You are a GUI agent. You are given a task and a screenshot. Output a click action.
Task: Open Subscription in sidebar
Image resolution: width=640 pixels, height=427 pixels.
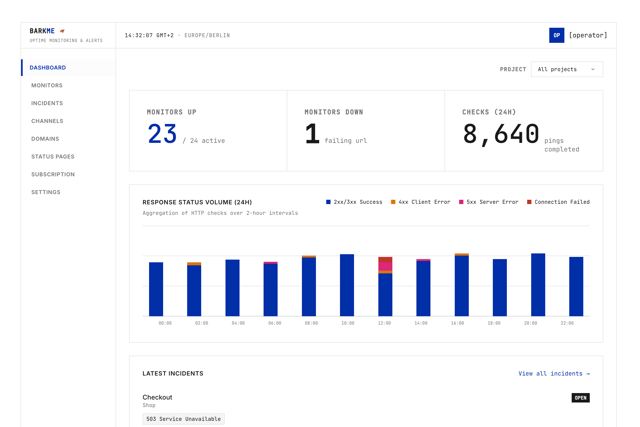(x=53, y=174)
